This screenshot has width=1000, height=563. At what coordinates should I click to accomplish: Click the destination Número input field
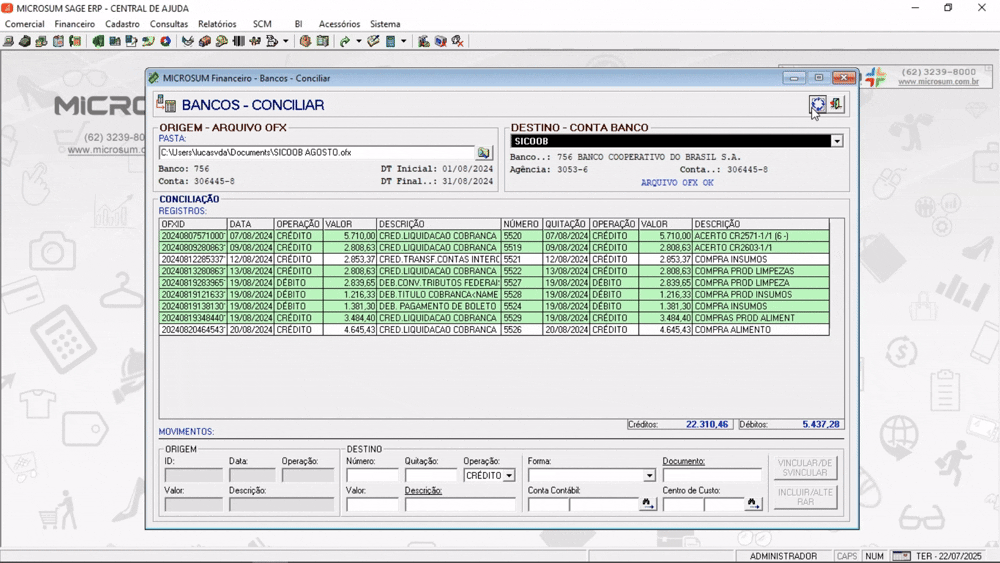click(372, 476)
